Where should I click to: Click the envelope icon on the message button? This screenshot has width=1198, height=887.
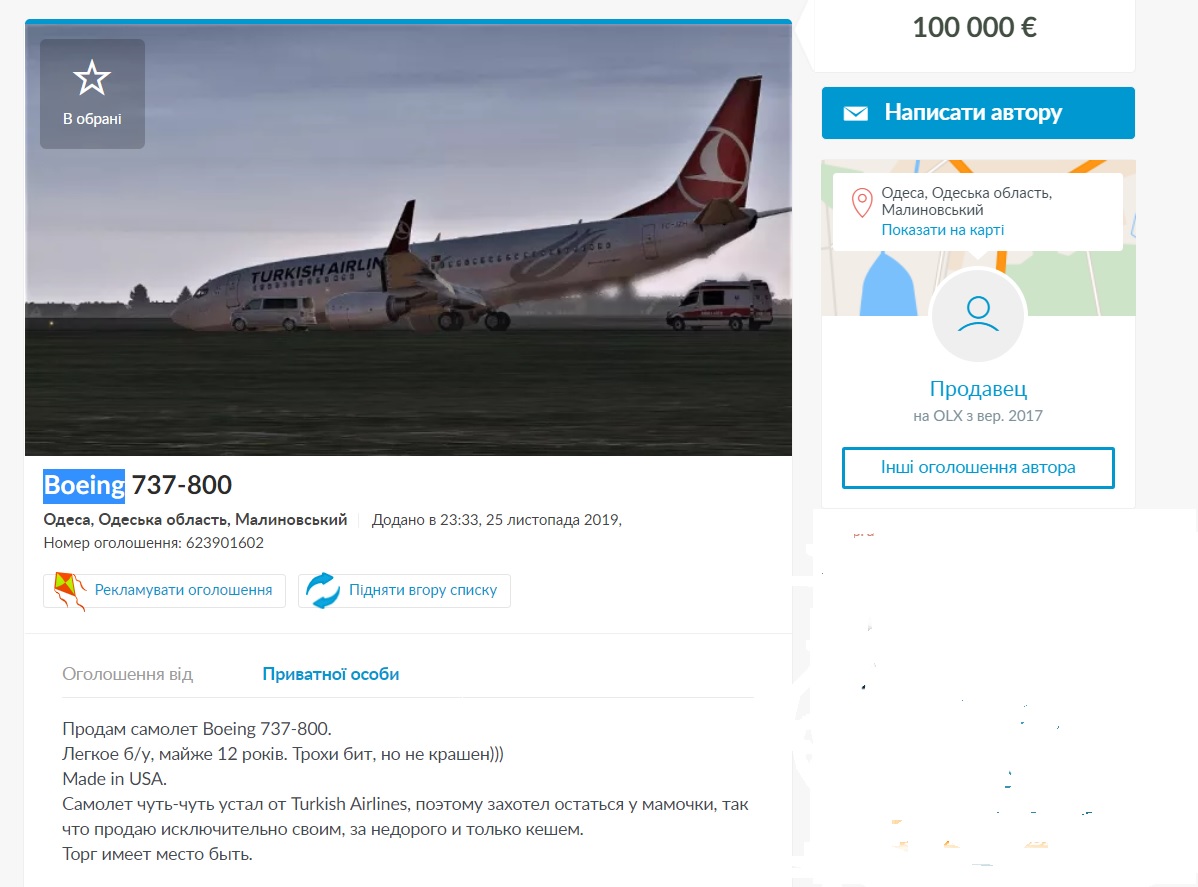(856, 113)
